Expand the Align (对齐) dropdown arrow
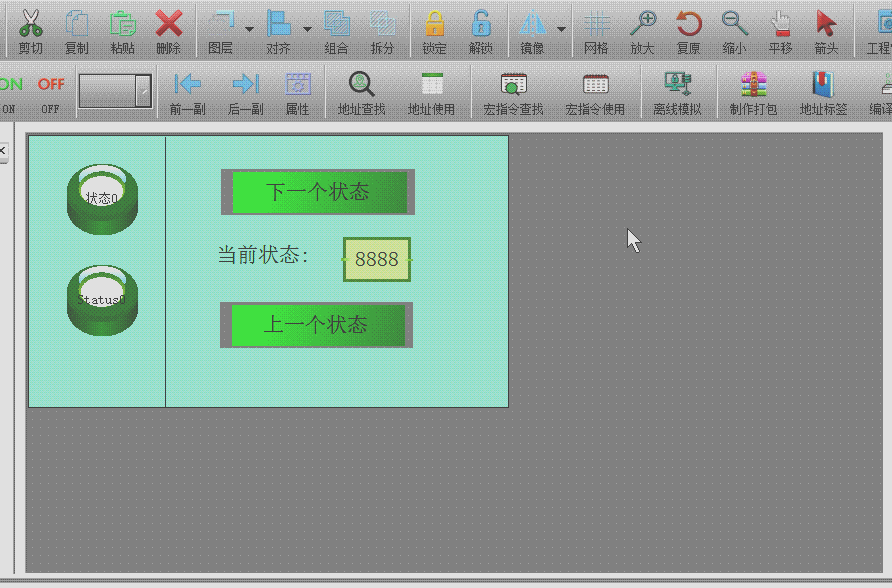 [307, 29]
